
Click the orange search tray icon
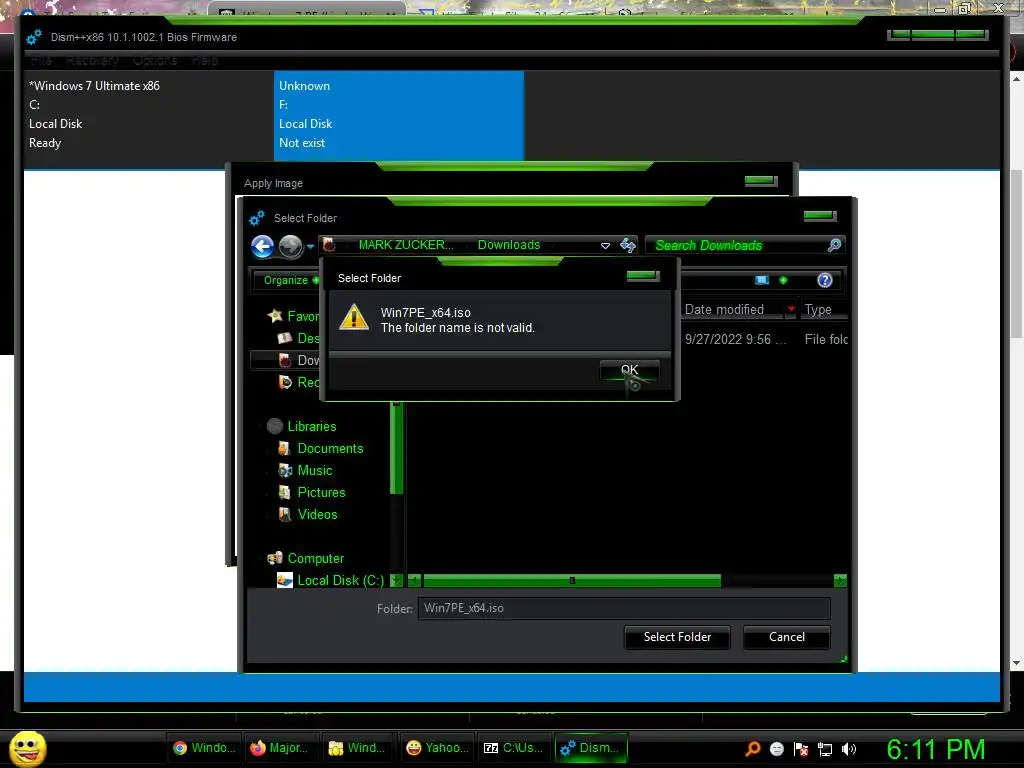753,749
